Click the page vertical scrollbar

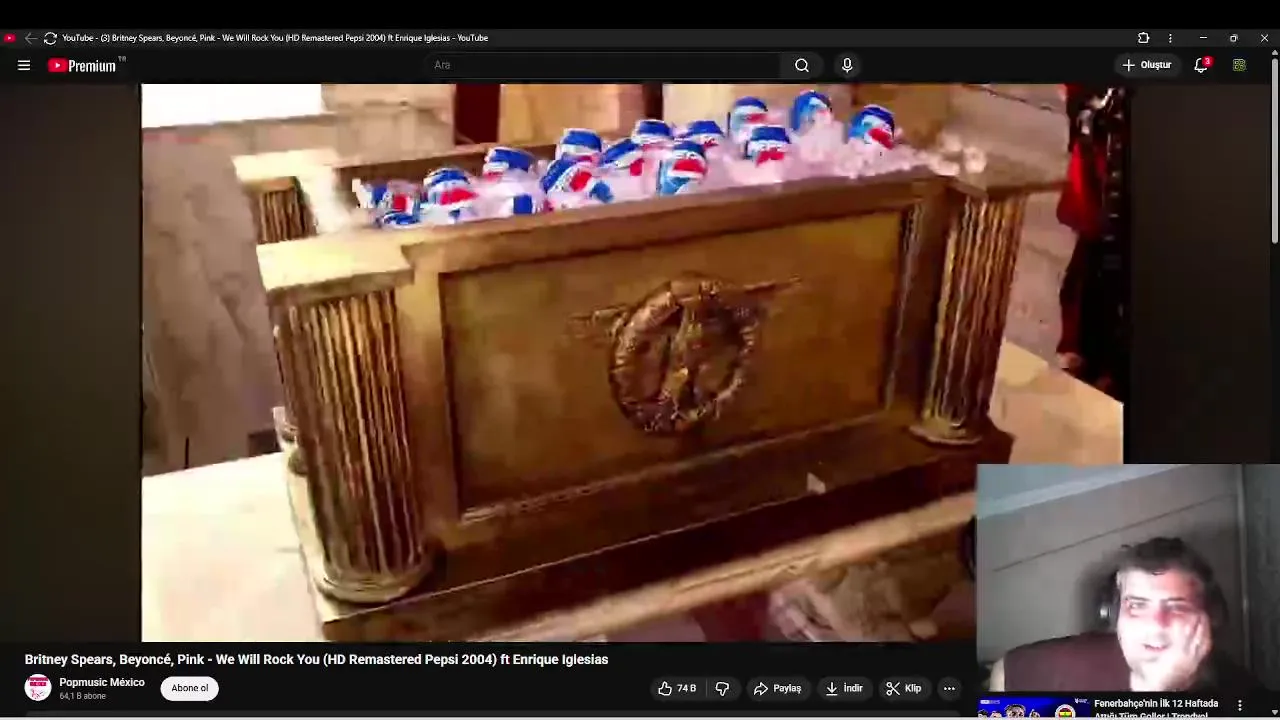point(1274,150)
